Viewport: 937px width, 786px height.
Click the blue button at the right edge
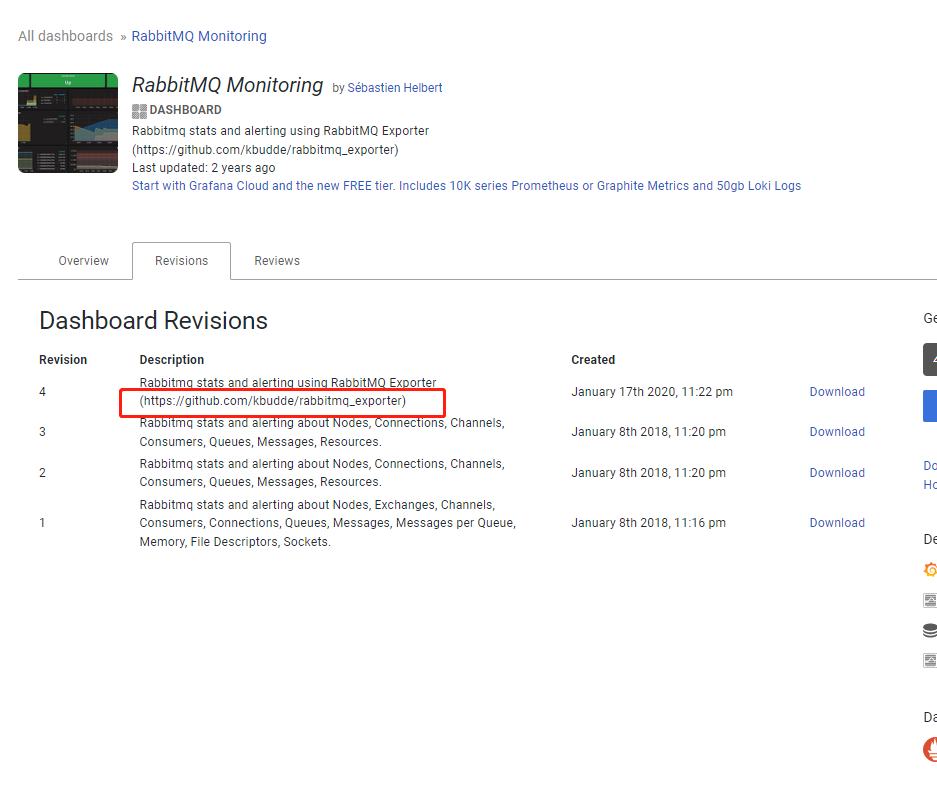(930, 406)
